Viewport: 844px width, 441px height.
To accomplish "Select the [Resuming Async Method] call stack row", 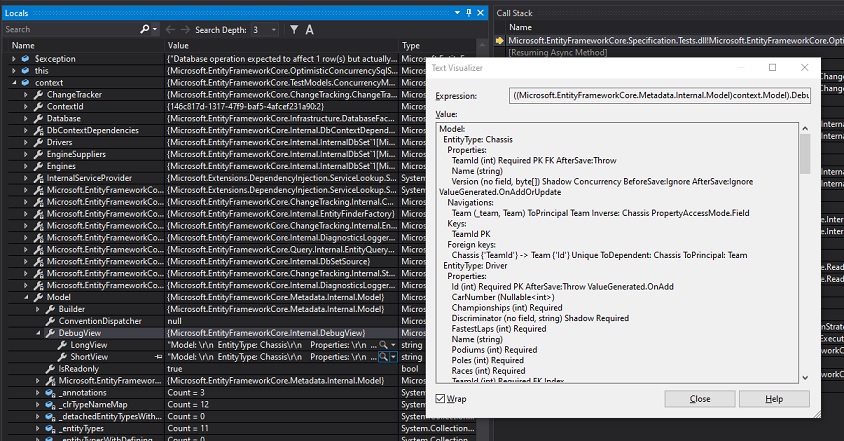I will point(558,52).
